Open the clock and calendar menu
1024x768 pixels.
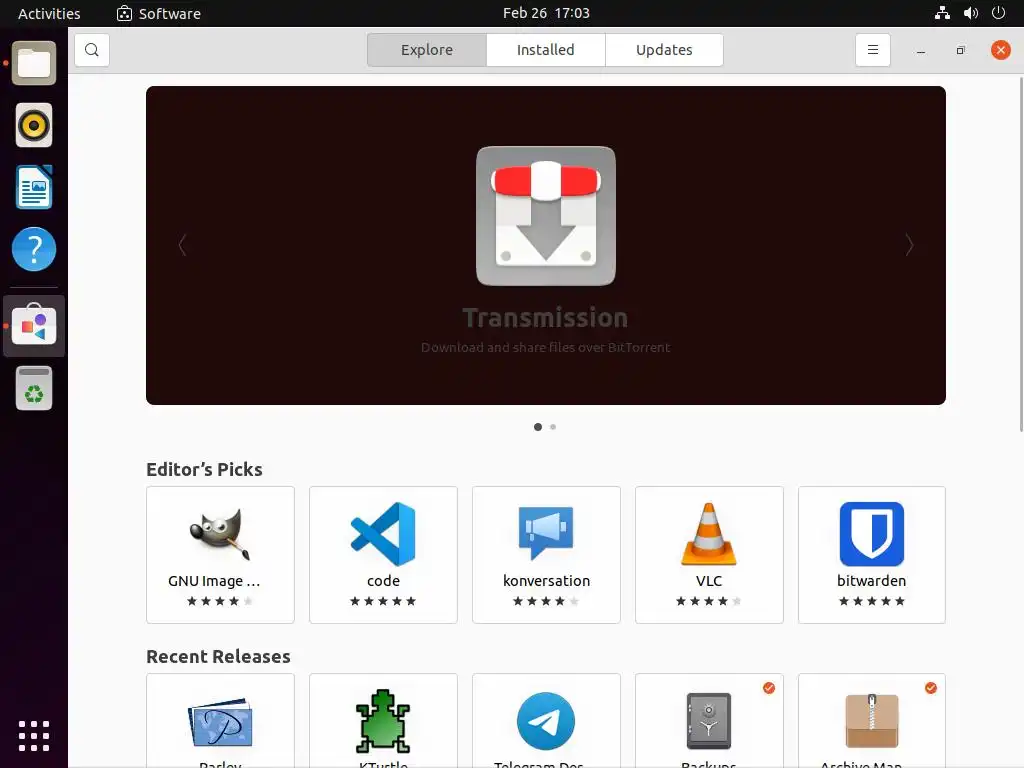546,13
